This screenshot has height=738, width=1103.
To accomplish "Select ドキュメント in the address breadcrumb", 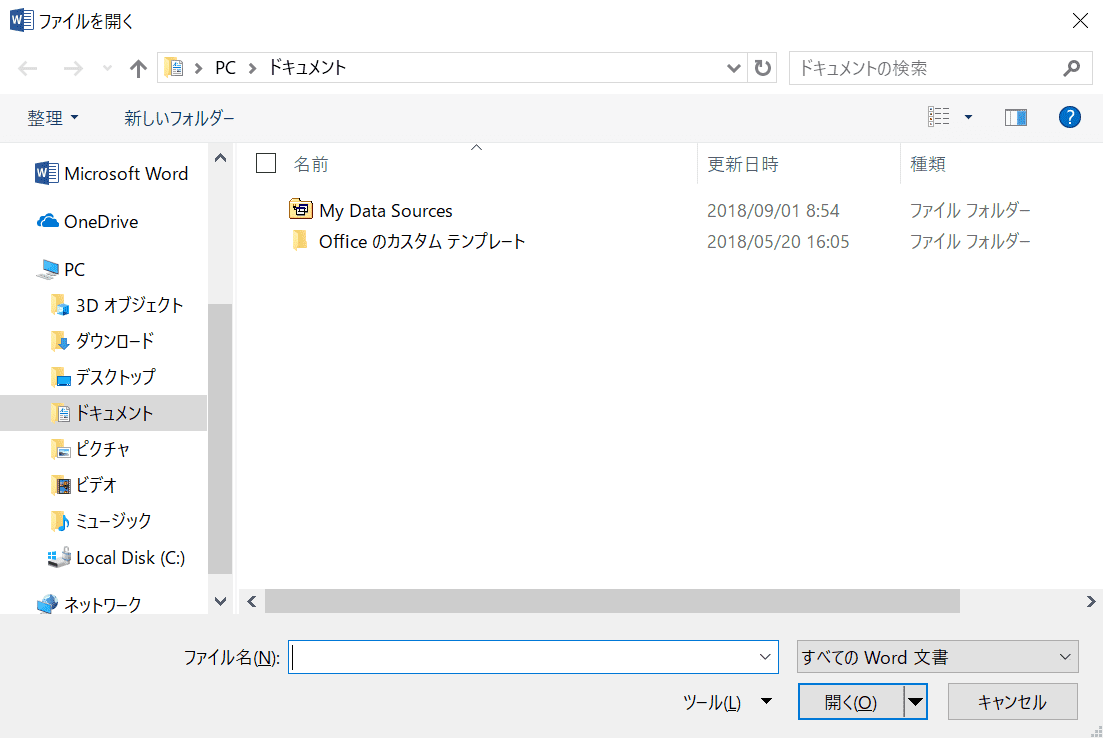I will pos(307,68).
